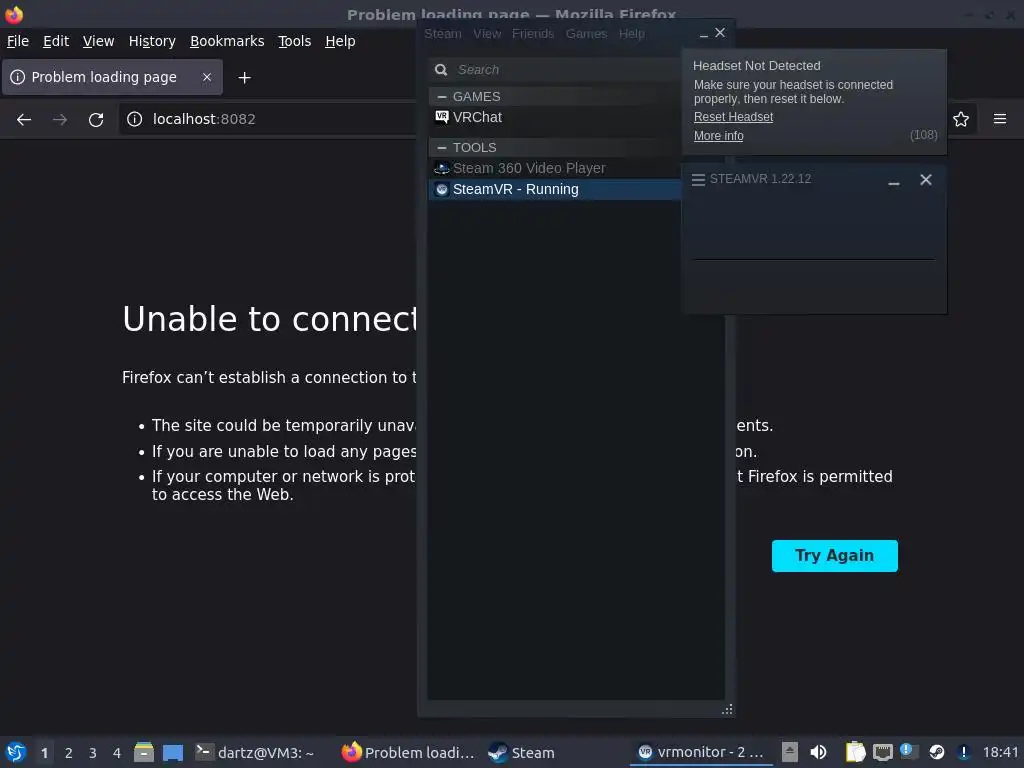Click the 18:41 clock in the taskbar
Screen dimensions: 1024x768
coord(1000,752)
